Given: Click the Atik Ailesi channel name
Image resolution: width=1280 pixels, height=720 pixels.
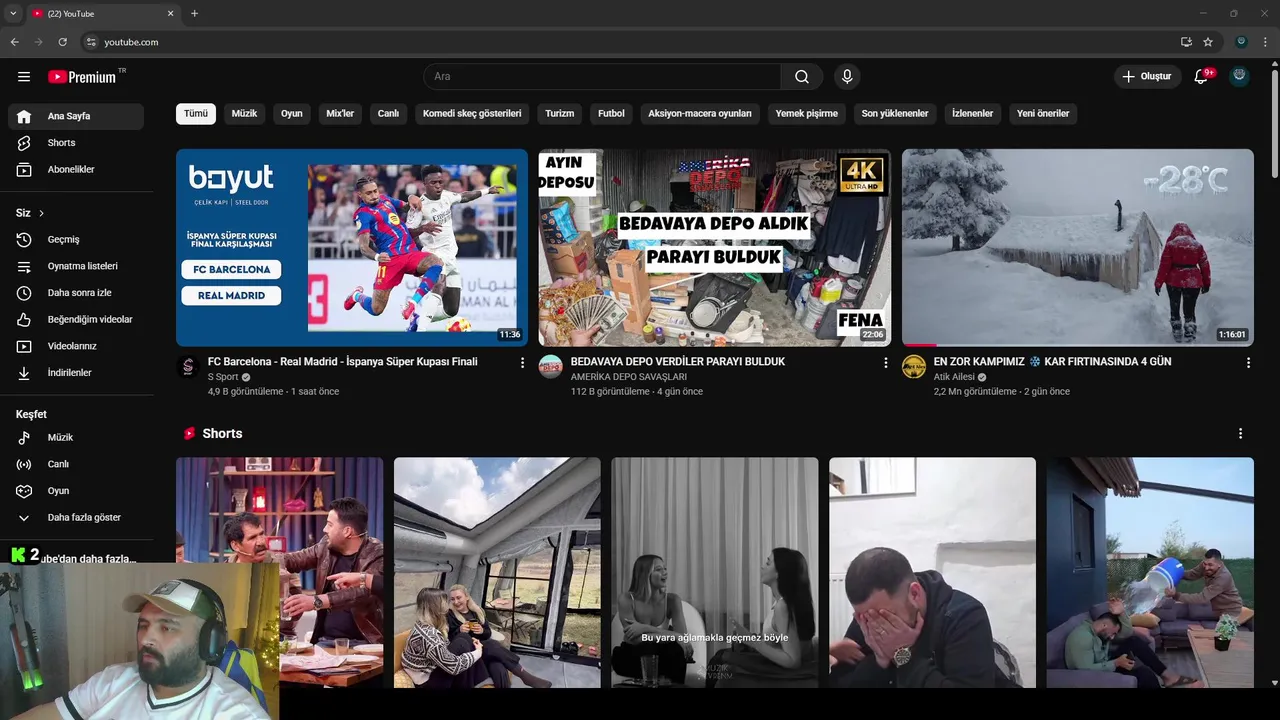Looking at the screenshot, I should [x=954, y=377].
